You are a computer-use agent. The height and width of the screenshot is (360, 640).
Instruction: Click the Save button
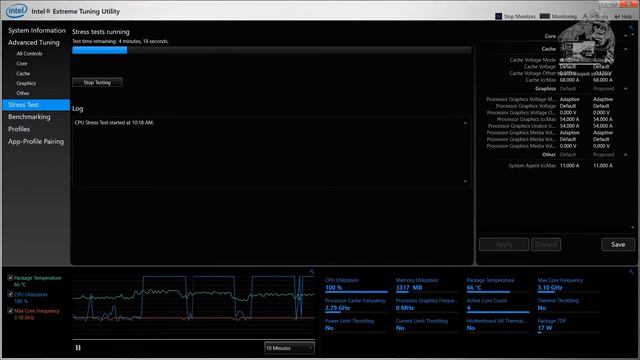[618, 244]
